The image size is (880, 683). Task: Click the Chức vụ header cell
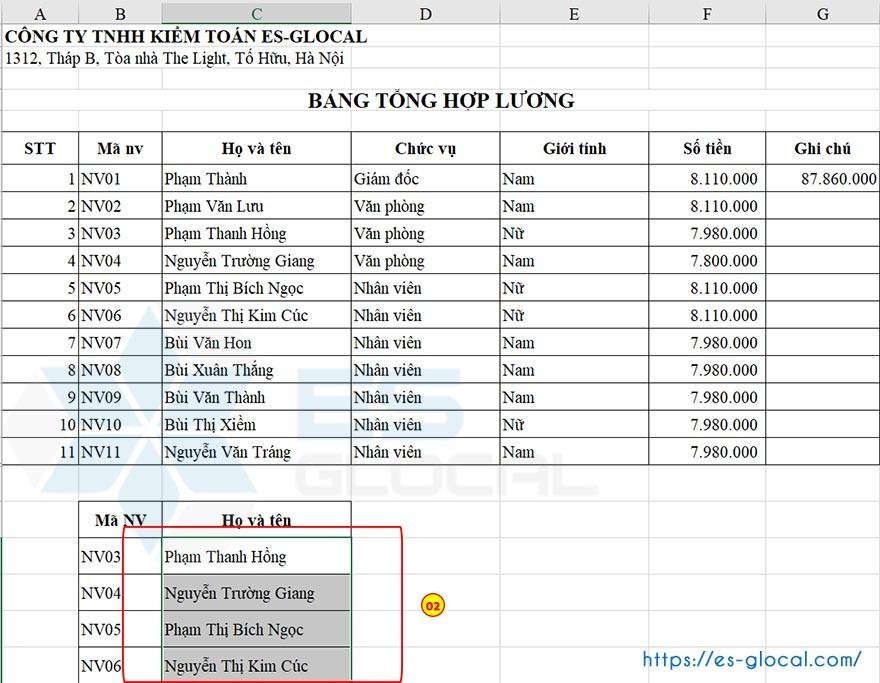(x=425, y=148)
